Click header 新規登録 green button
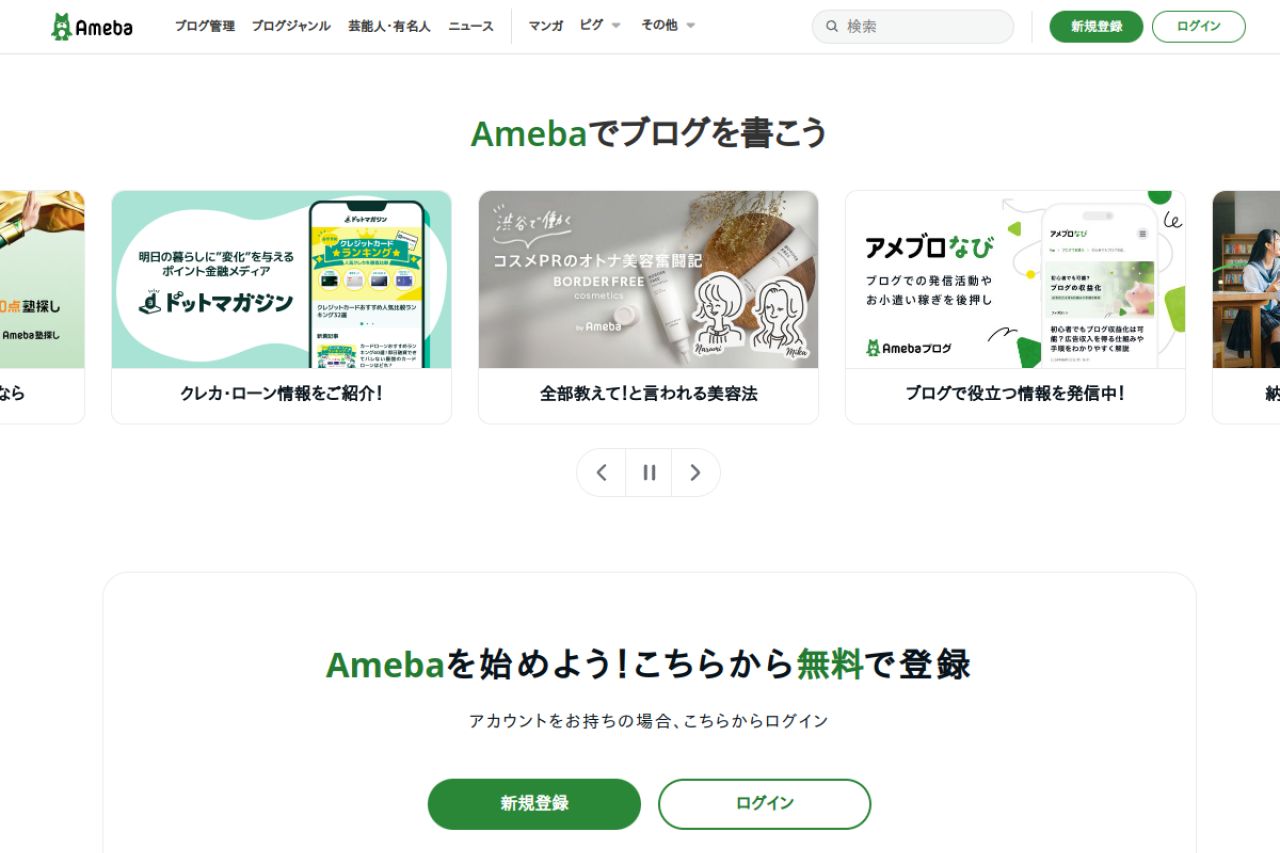Screen dimensions: 1280x853 1096,27
